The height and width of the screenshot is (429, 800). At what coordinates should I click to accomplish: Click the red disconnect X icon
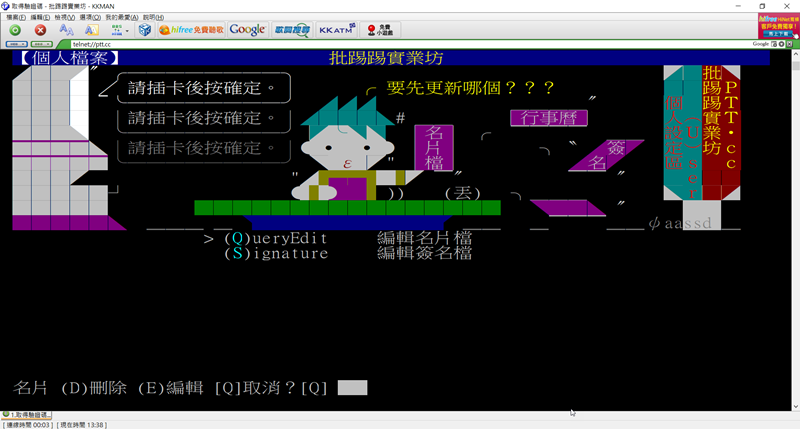coord(40,30)
